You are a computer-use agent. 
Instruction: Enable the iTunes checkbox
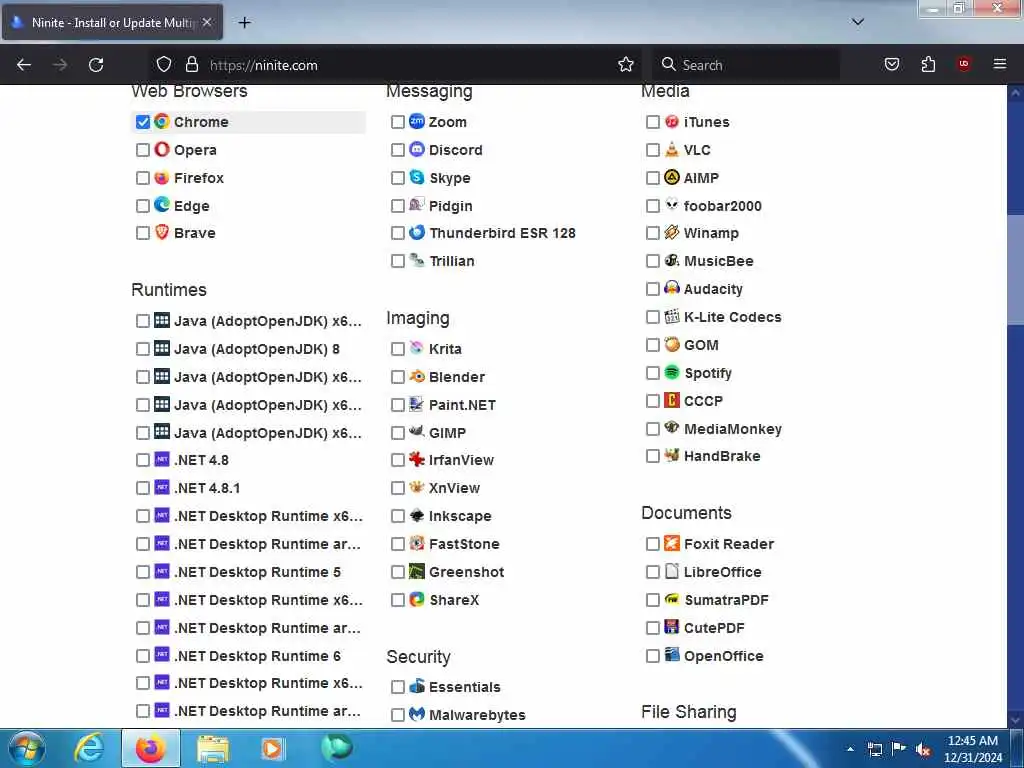652,122
